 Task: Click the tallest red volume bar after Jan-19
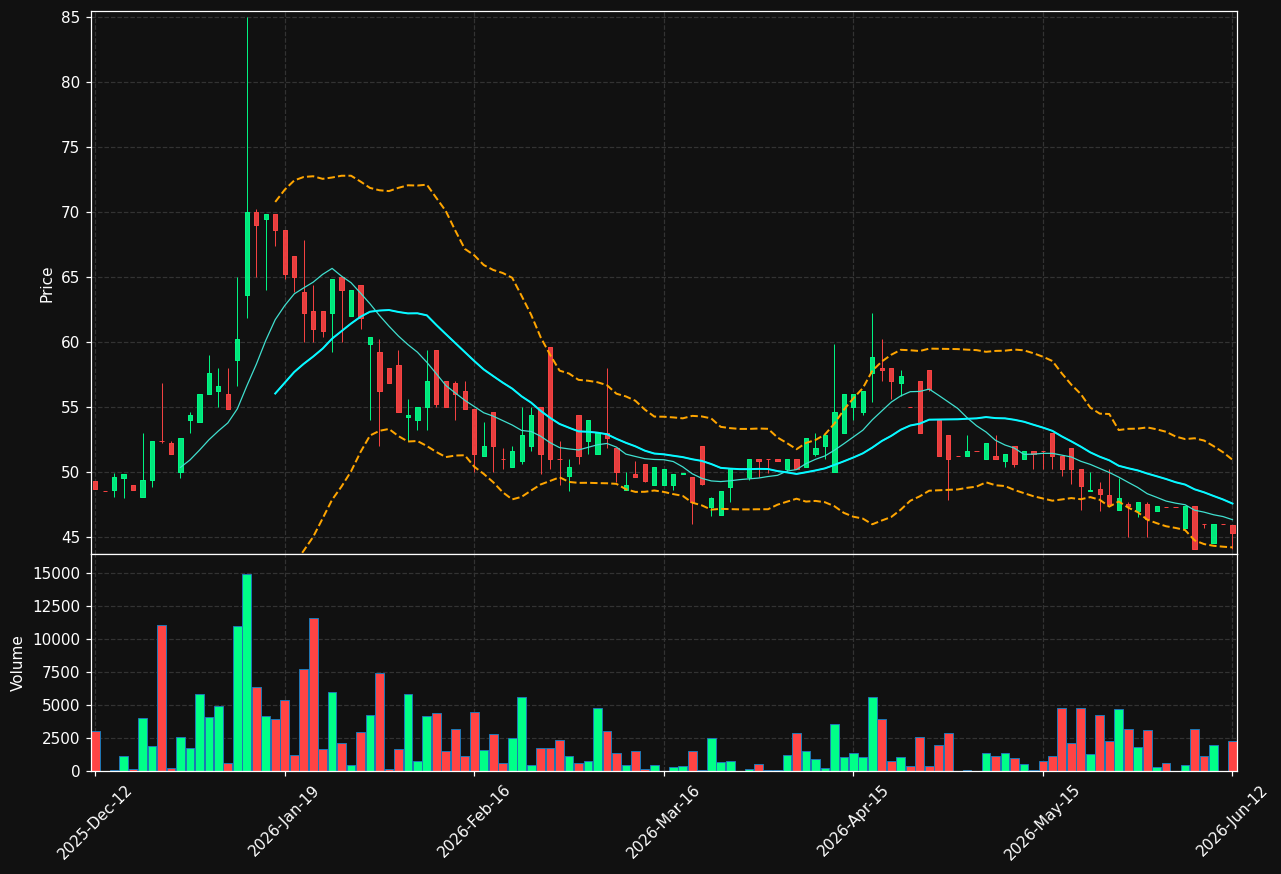point(314,694)
